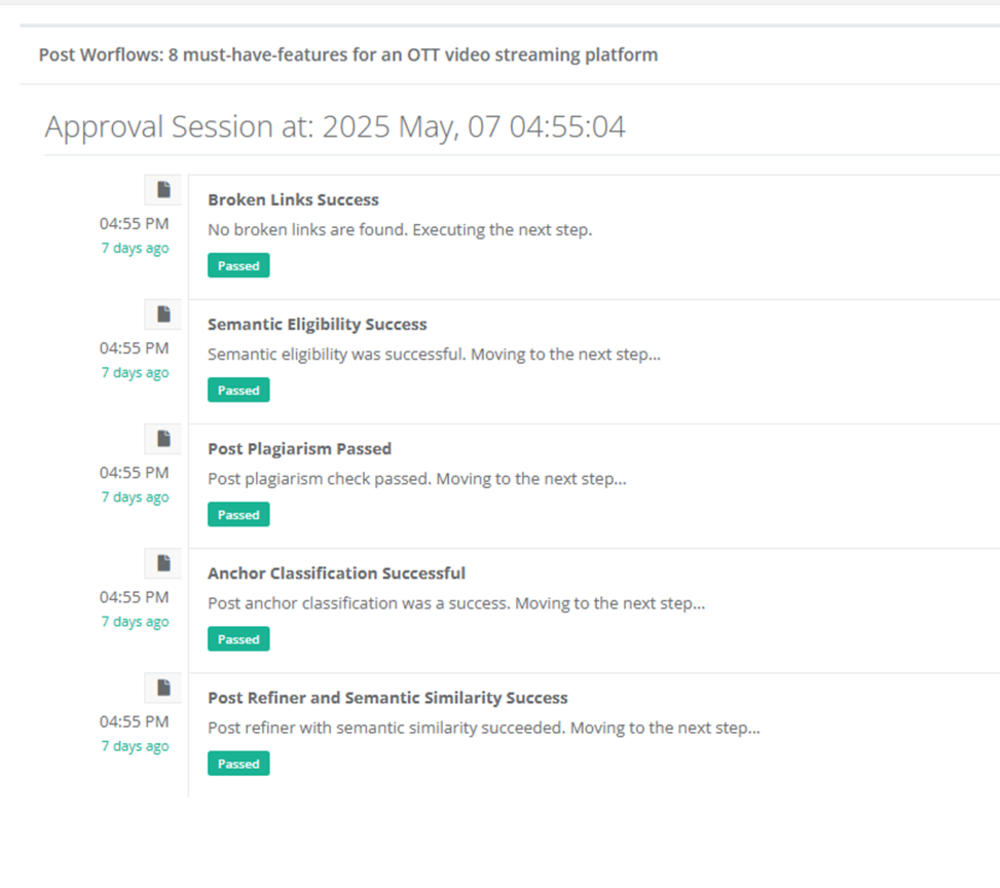The width and height of the screenshot is (1000, 888).
Task: Click the Passed badge under Post Plagiarism Passed
Action: point(238,514)
